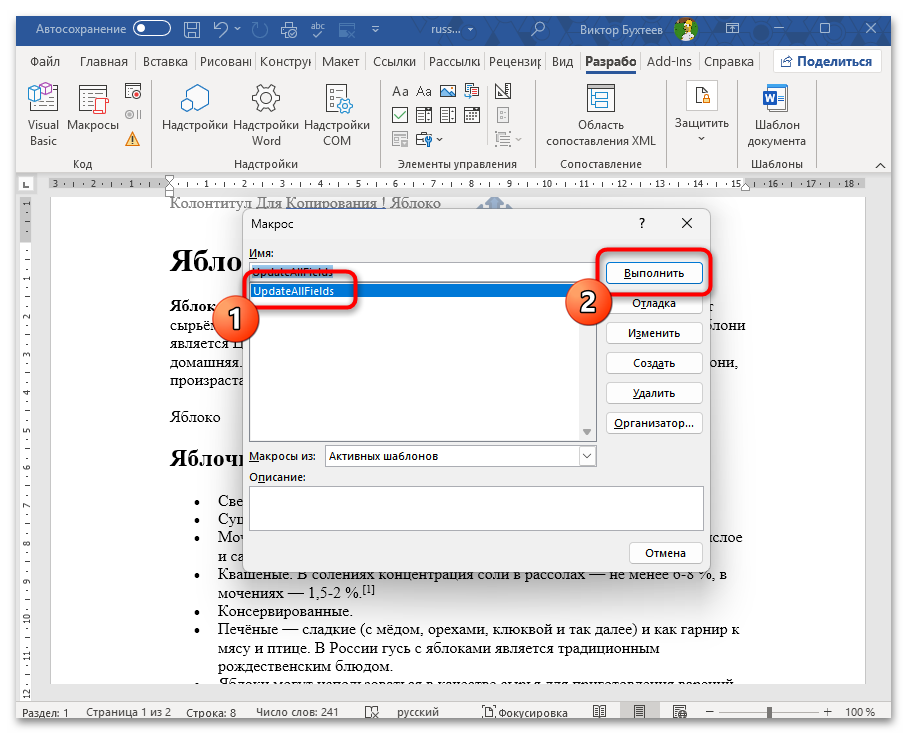Viewport: 907px width, 734px height.
Task: Open Word Add-ins gear icon
Action: click(266, 115)
